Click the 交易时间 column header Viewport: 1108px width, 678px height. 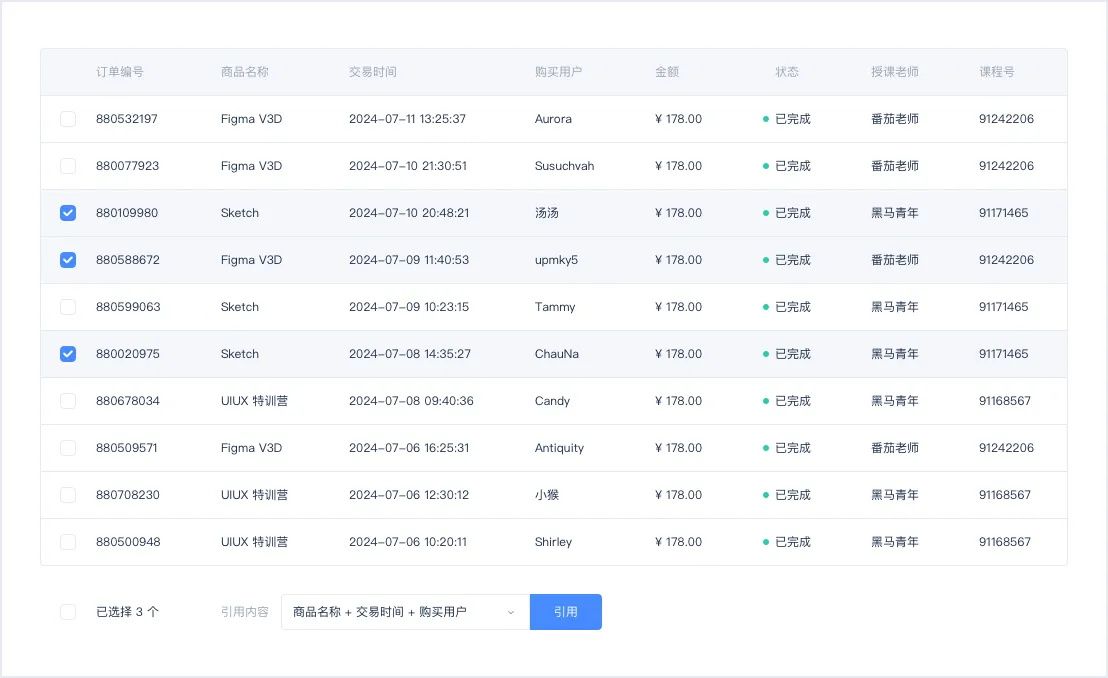click(372, 71)
